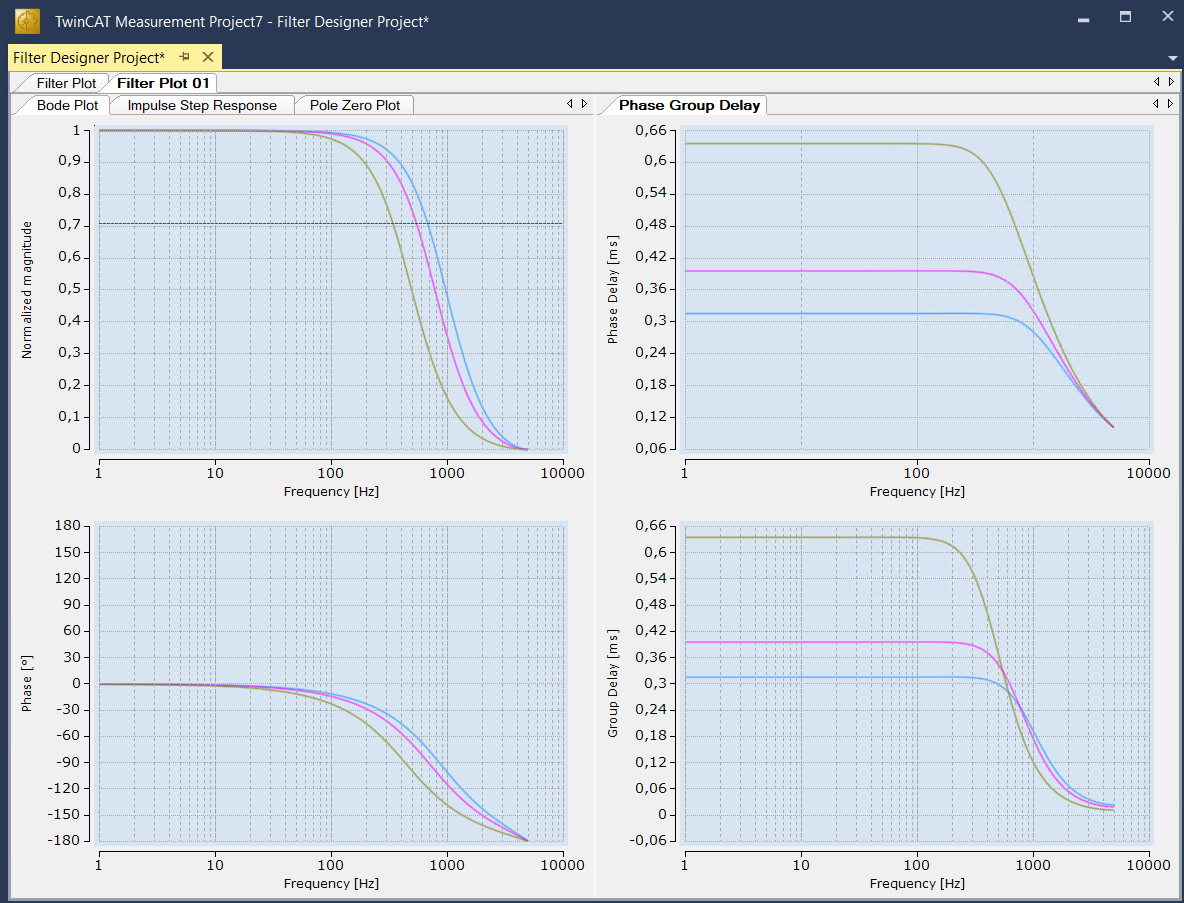Click the Normalized magnitude axis label
The image size is (1184, 903).
[27, 290]
